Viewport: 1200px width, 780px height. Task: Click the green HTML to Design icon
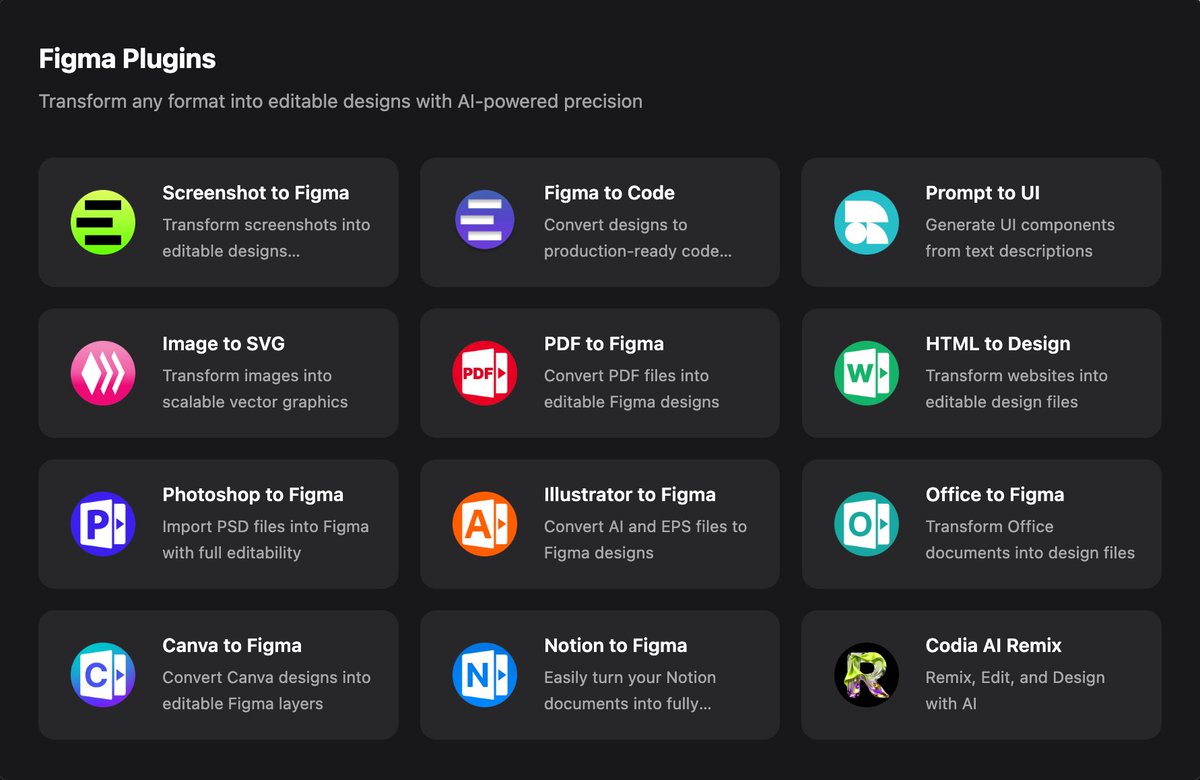click(867, 373)
